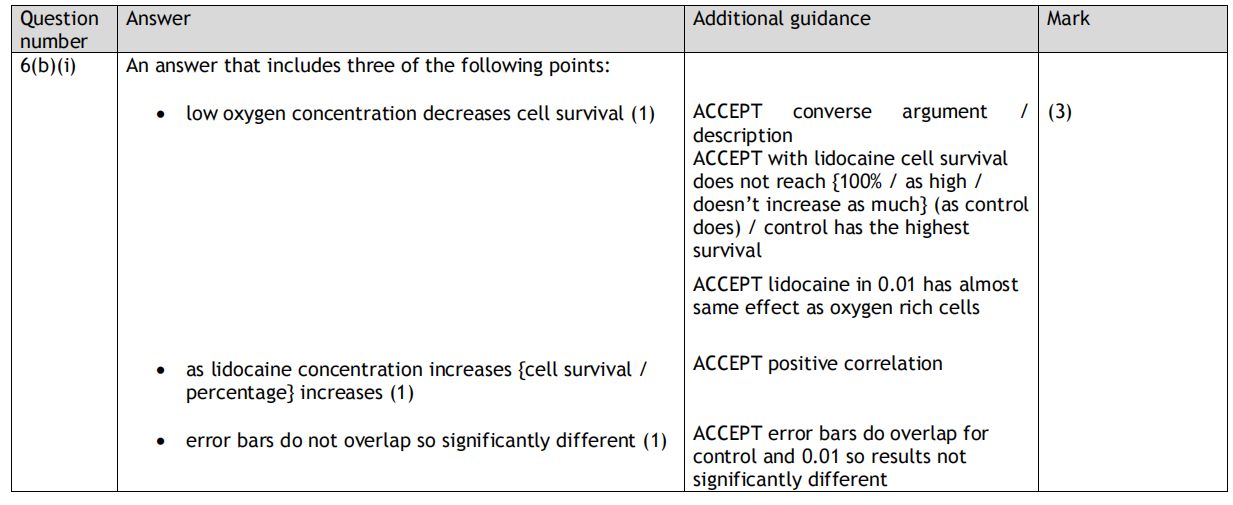Click the bullet dot before "low oxygen concentration"

162,115
